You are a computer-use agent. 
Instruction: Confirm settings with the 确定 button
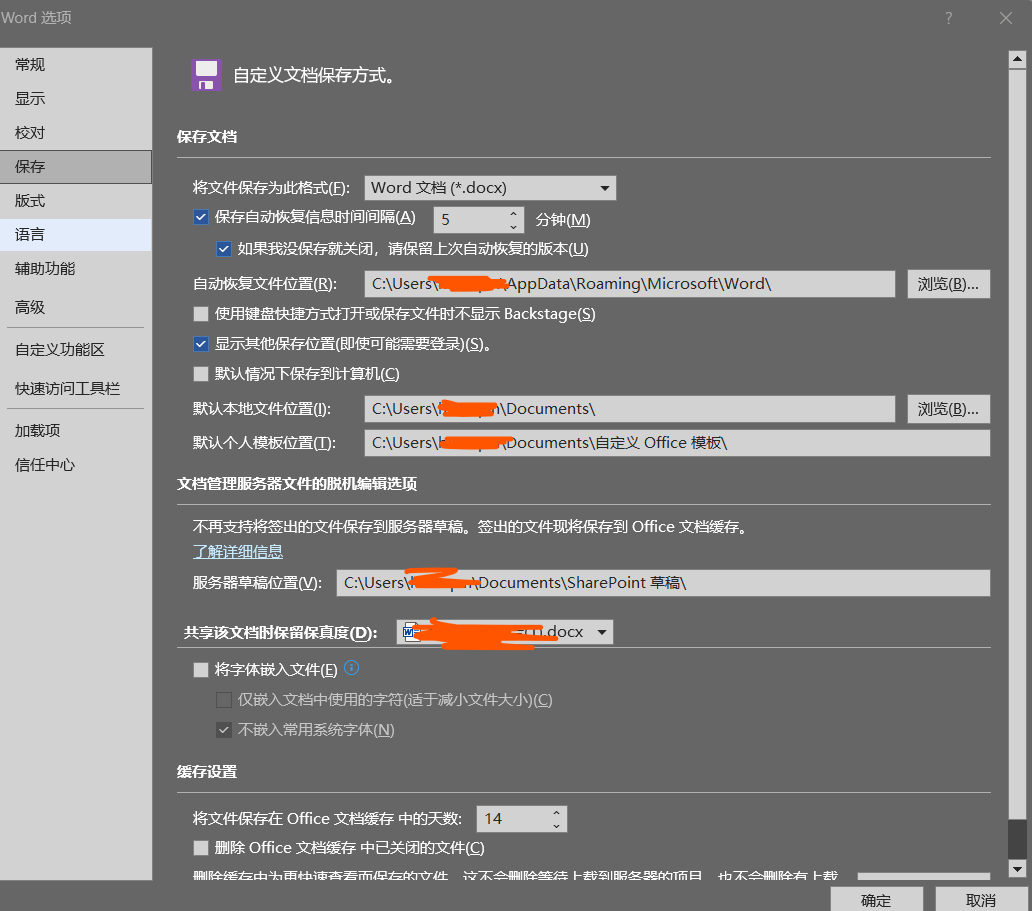click(x=876, y=899)
